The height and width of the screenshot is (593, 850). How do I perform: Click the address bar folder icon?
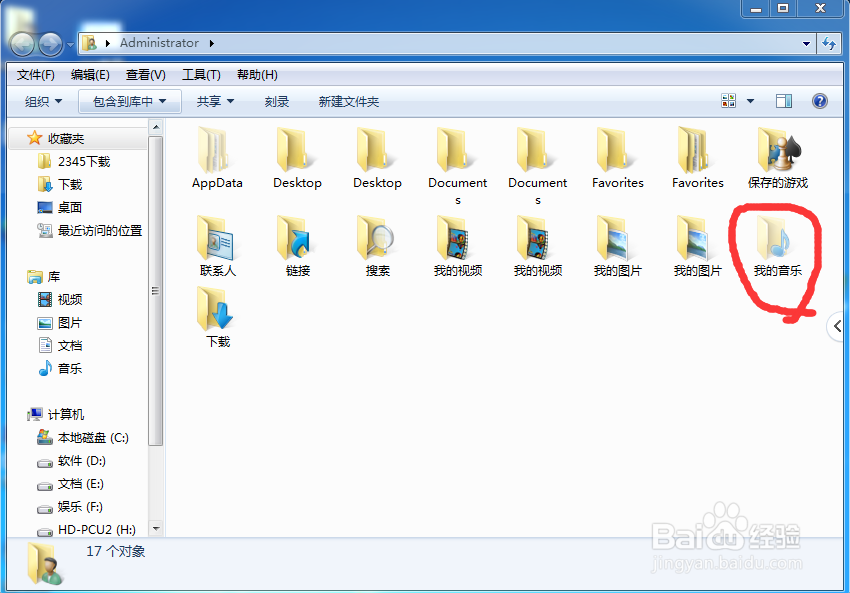point(90,43)
